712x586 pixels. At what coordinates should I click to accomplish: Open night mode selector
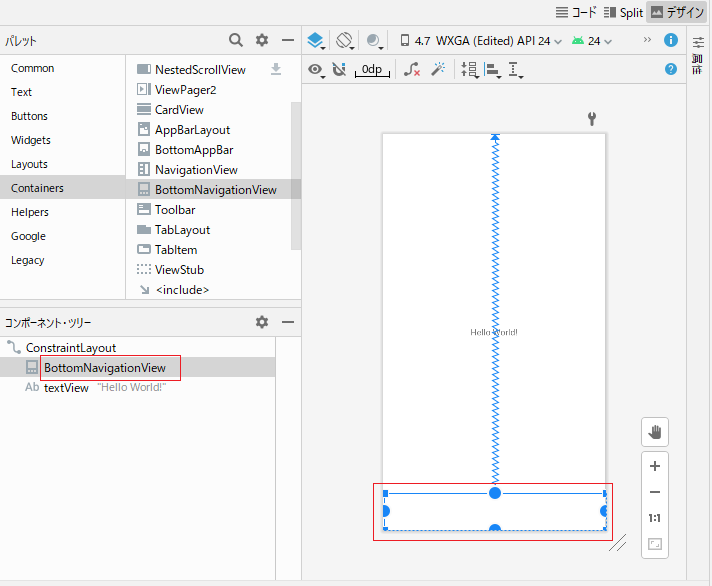point(375,41)
